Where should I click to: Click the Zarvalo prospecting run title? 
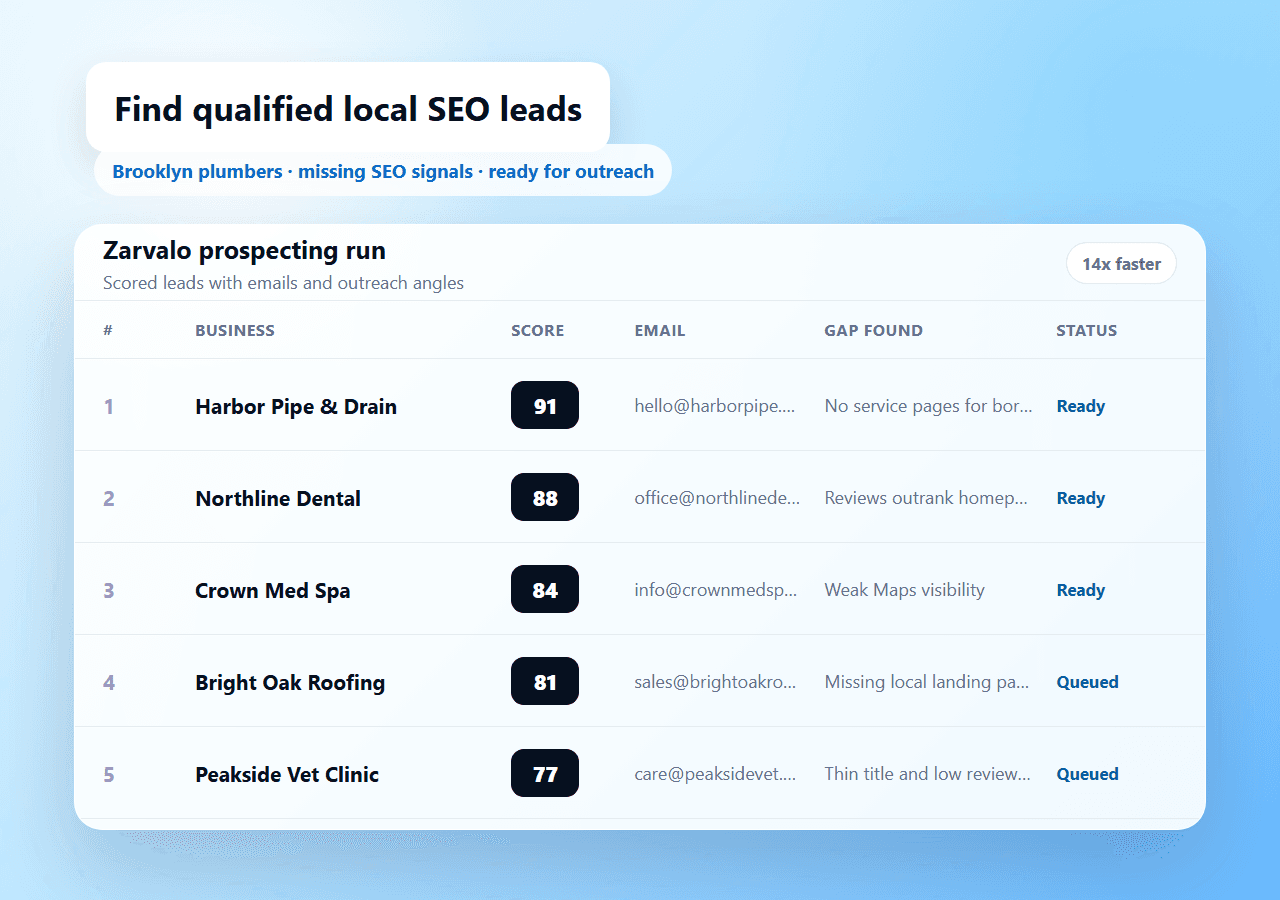pyautogui.click(x=244, y=251)
